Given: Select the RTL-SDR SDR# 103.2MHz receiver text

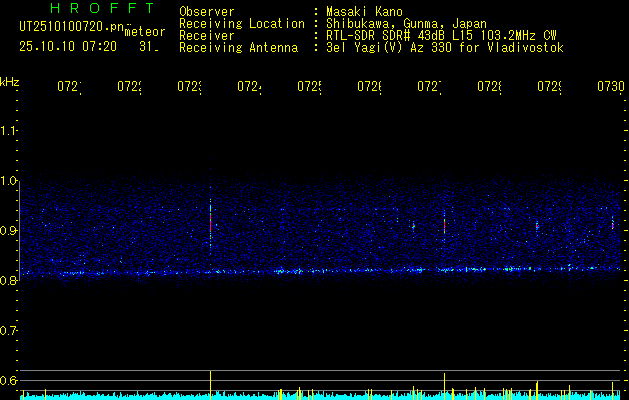Looking at the screenshot, I should [x=441, y=36].
